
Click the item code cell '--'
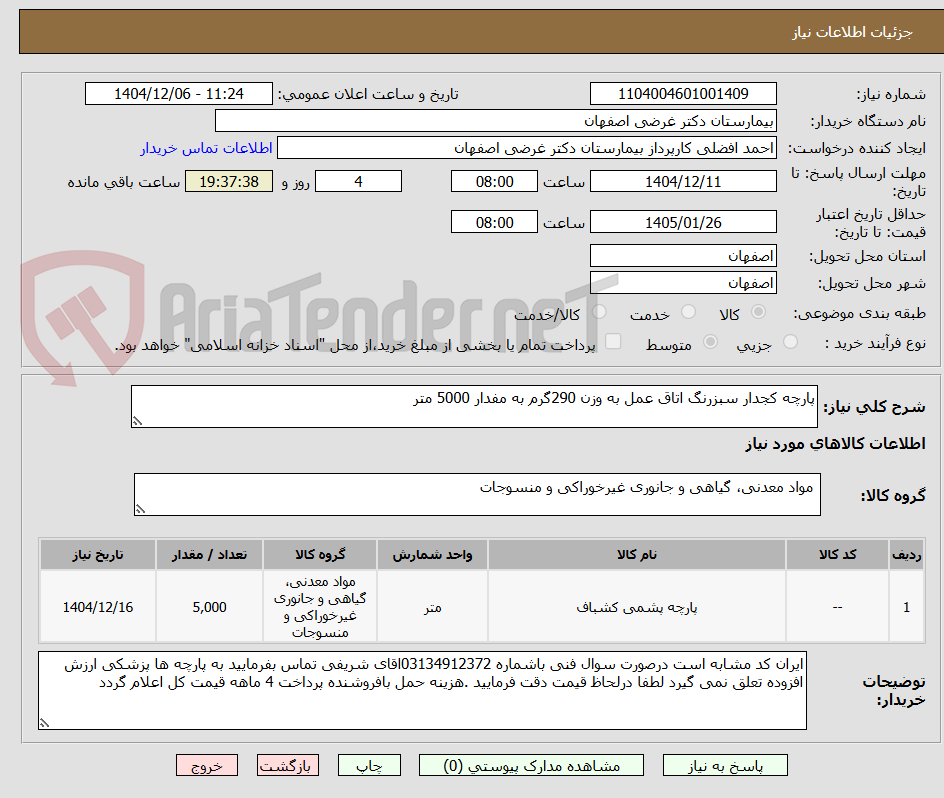coord(837,607)
